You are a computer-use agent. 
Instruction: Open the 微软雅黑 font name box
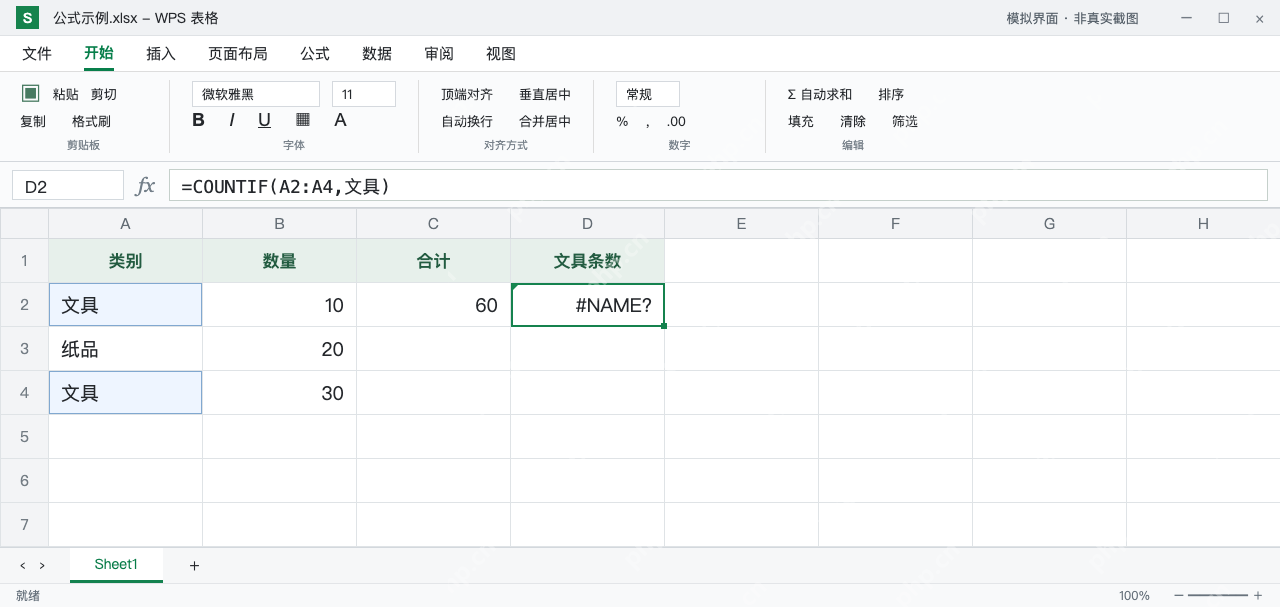tap(256, 94)
